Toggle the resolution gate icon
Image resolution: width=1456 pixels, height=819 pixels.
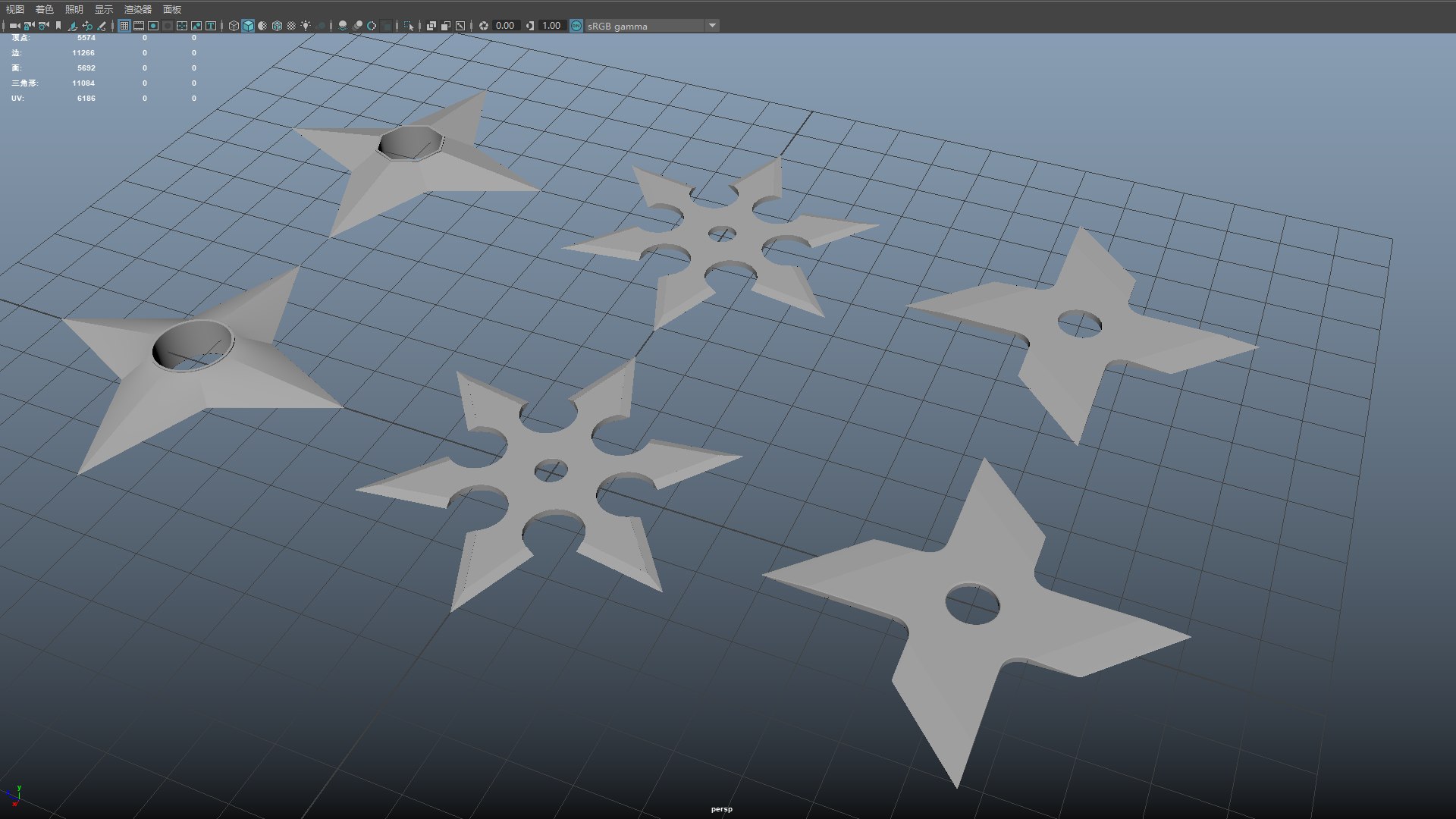tap(153, 26)
